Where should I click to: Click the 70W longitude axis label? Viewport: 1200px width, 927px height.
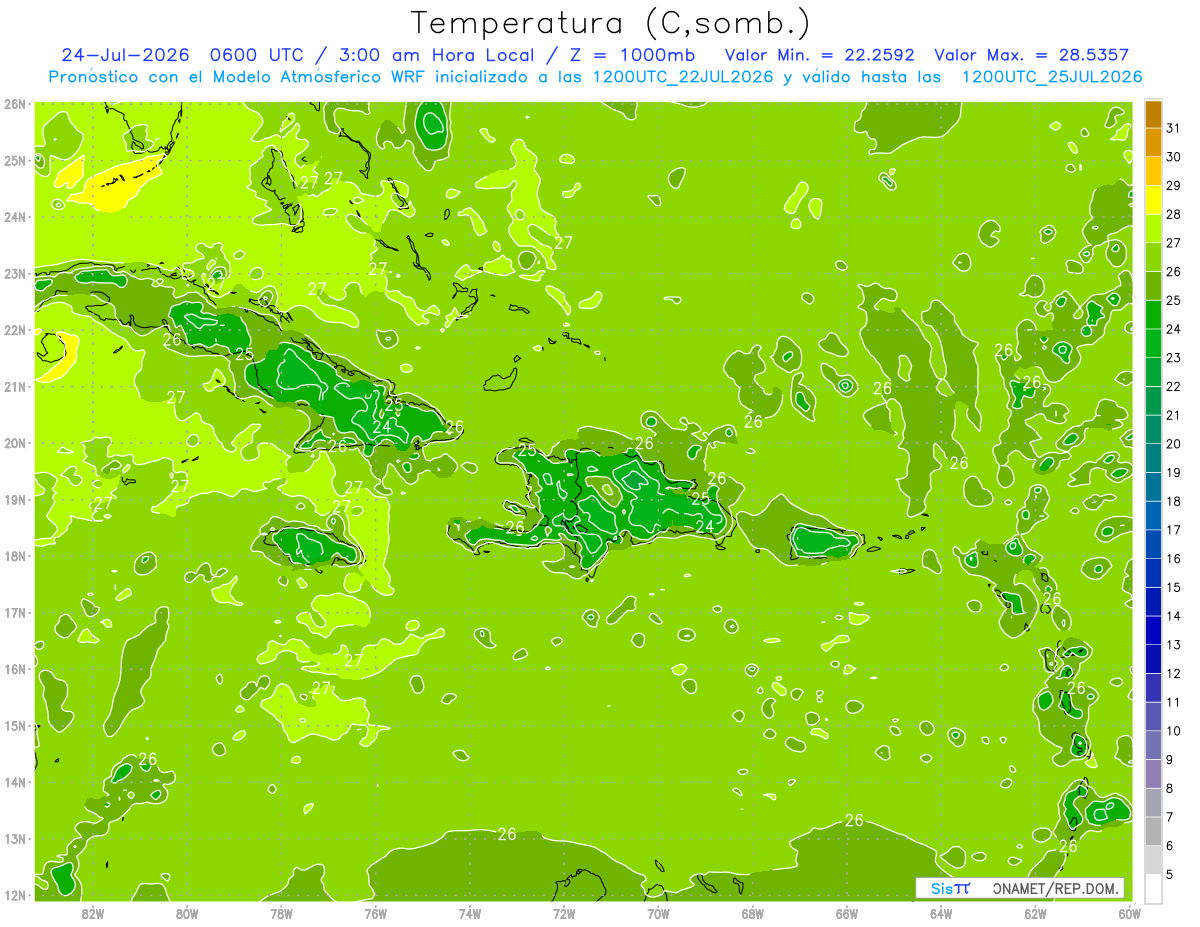click(658, 912)
